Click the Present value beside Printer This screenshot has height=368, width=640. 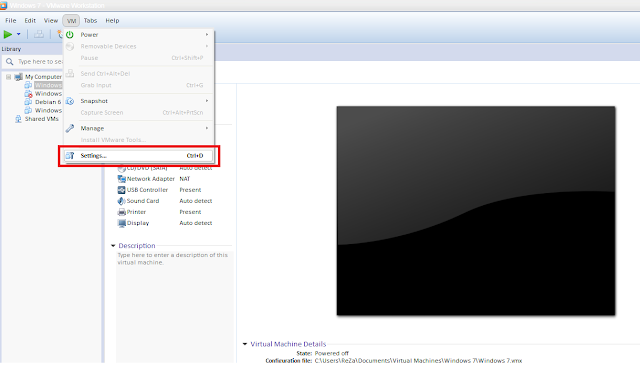point(190,212)
